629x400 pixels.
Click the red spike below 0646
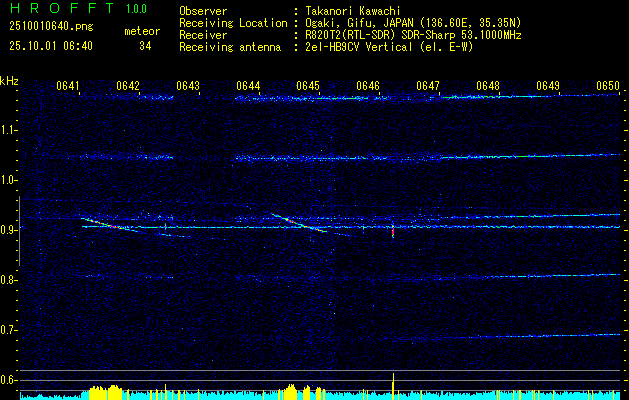pos(393,232)
